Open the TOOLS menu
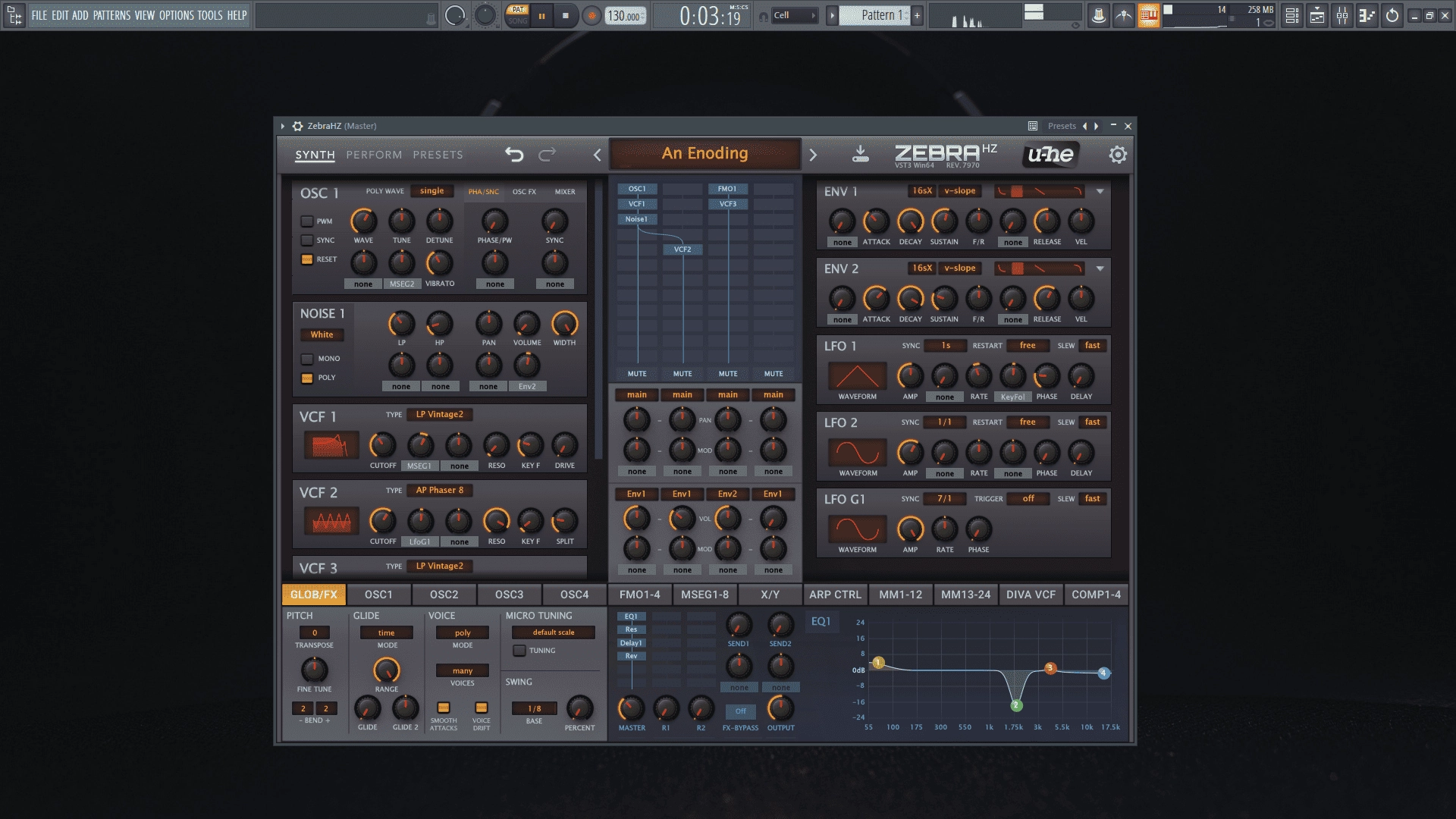 (x=210, y=15)
